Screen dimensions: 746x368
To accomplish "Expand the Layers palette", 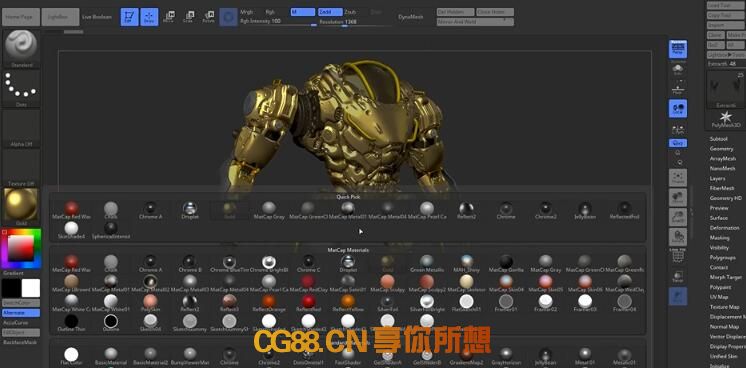I will point(717,179).
